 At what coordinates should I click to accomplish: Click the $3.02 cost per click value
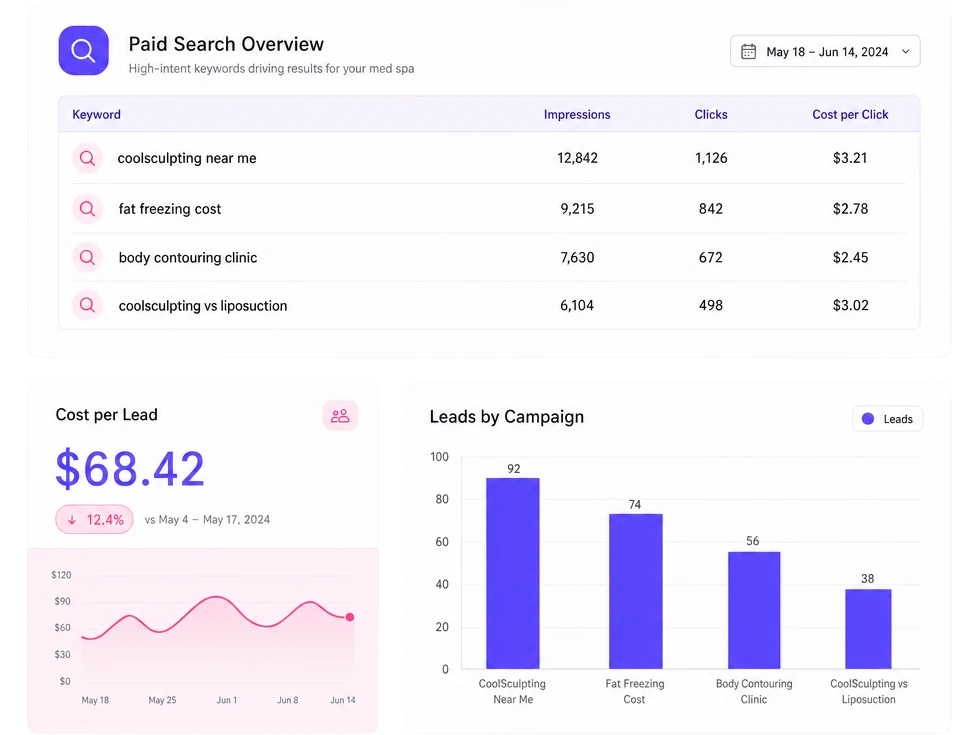point(851,306)
